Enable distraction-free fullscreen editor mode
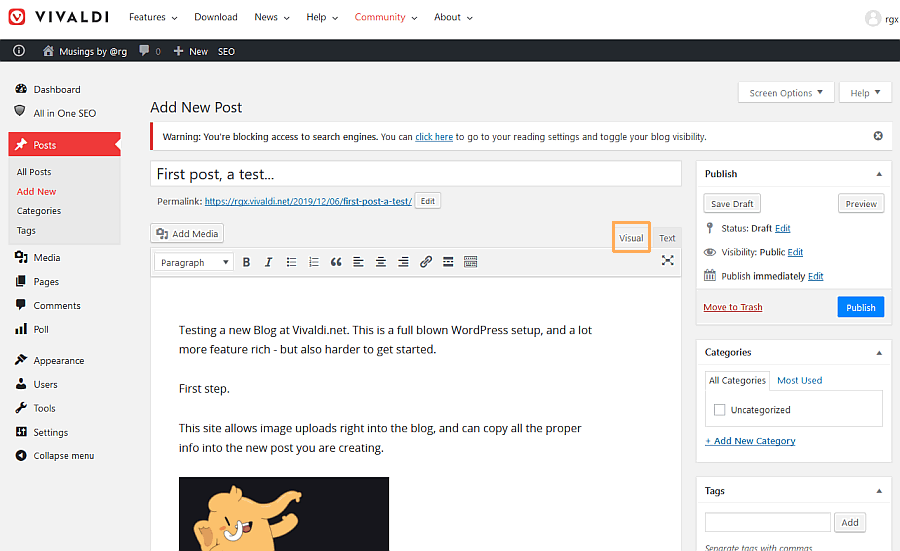This screenshot has width=900, height=551. click(667, 260)
